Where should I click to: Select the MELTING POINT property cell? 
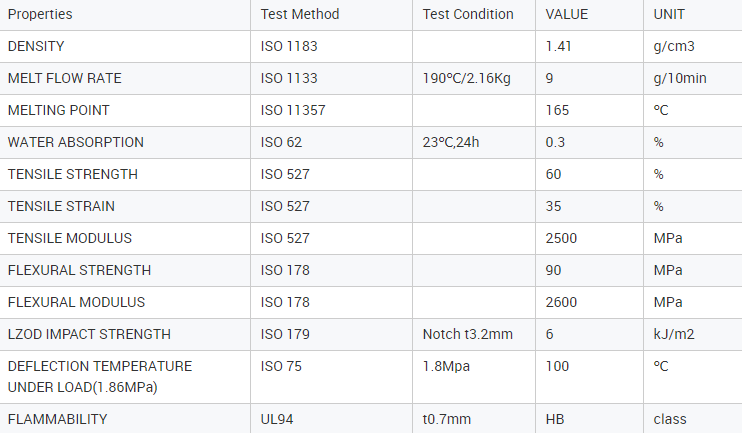(58, 110)
